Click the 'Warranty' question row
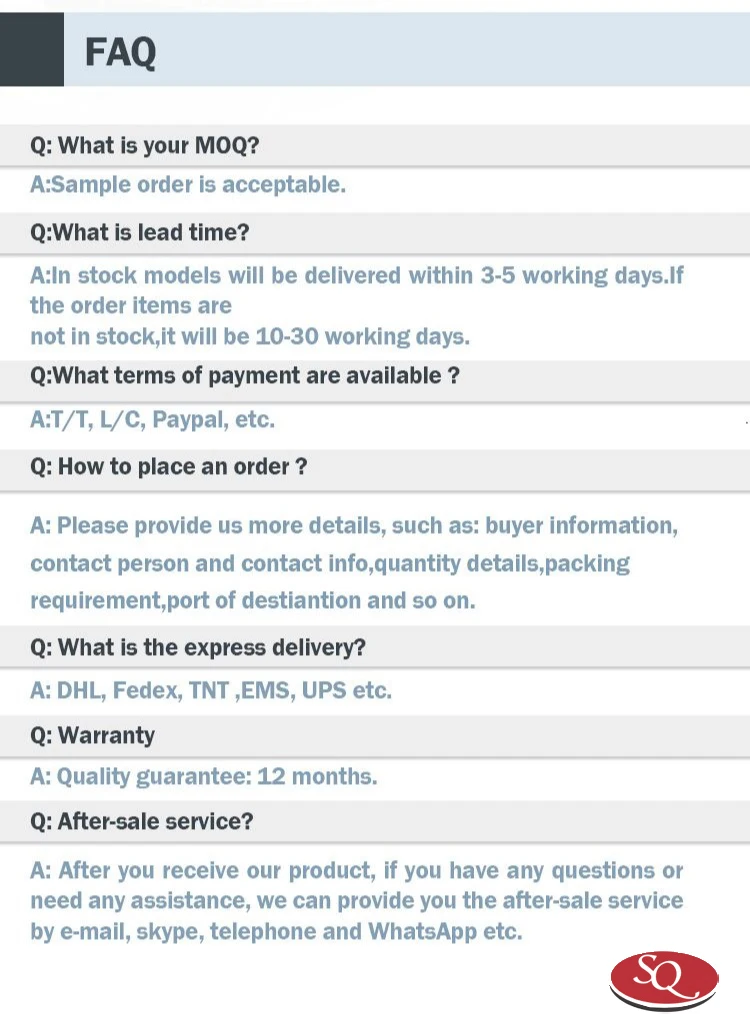The width and height of the screenshot is (750, 1014). (375, 735)
